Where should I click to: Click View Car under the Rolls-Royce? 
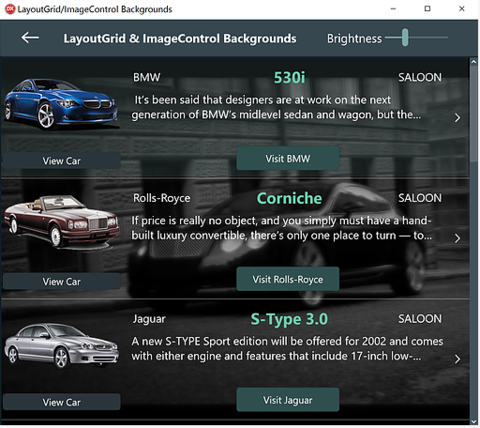[x=62, y=281]
